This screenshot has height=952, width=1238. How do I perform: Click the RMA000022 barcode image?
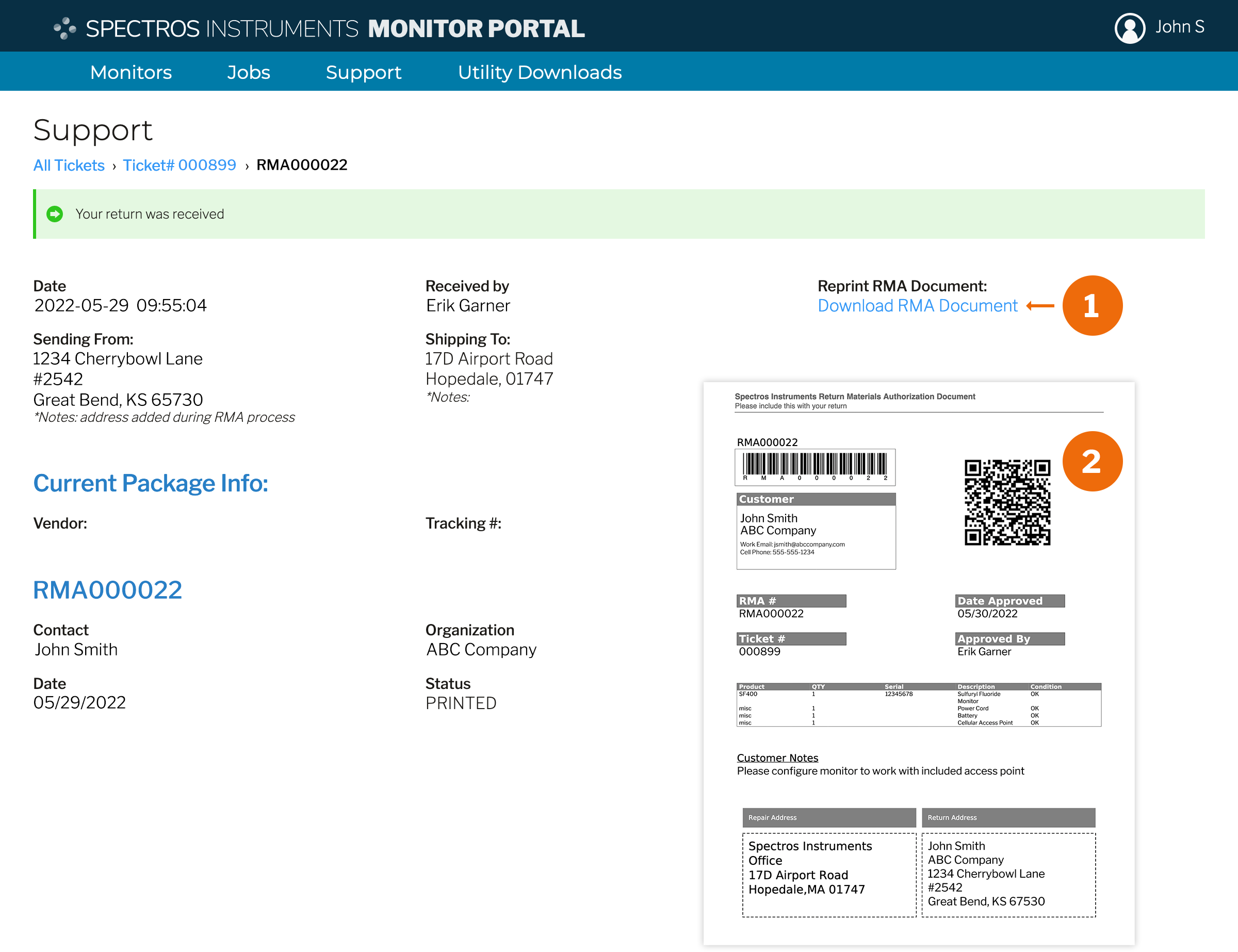(815, 466)
